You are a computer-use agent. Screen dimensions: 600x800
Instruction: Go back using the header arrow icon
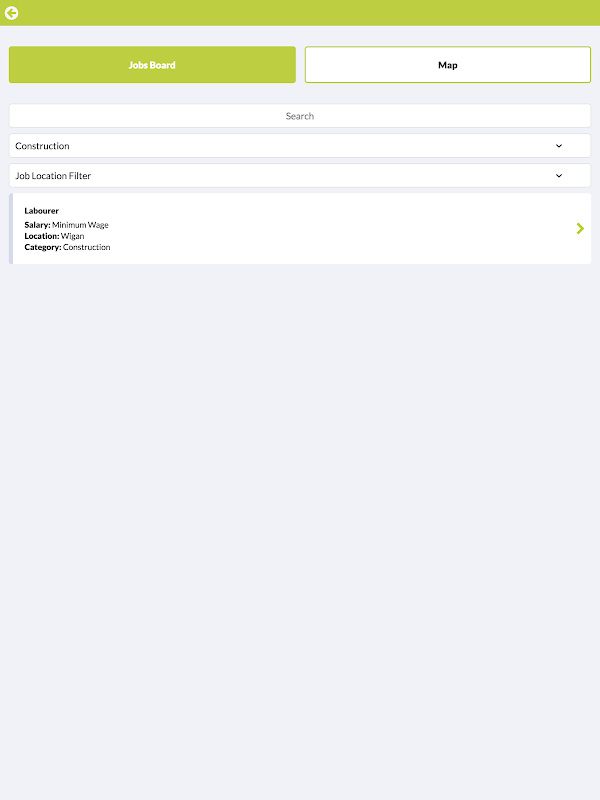[12, 13]
